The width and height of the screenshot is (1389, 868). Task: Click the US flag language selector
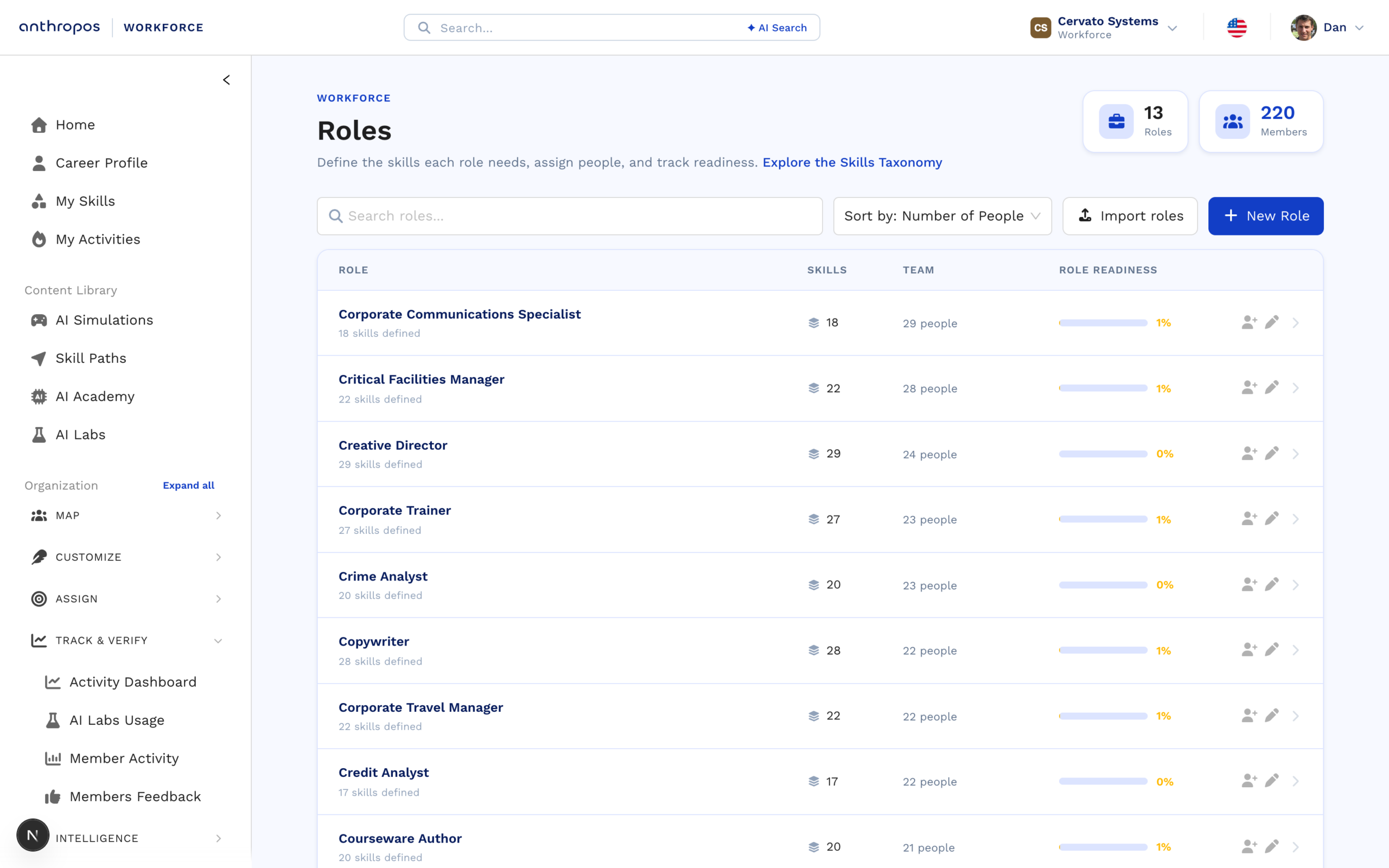(1237, 28)
